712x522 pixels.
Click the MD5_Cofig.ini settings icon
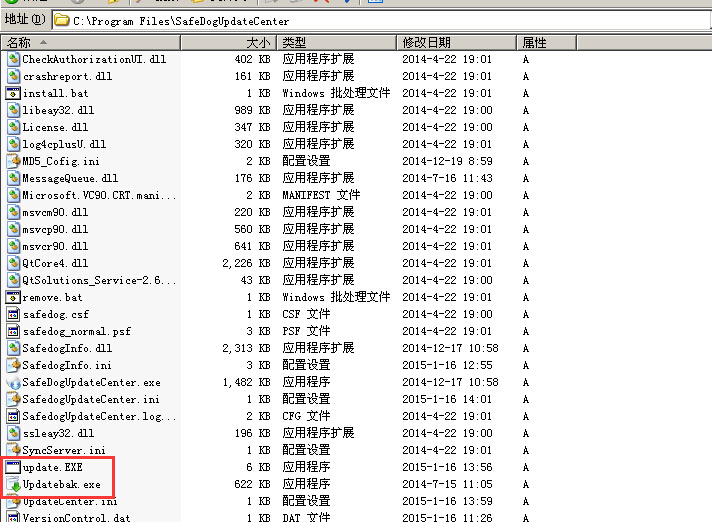pos(14,161)
